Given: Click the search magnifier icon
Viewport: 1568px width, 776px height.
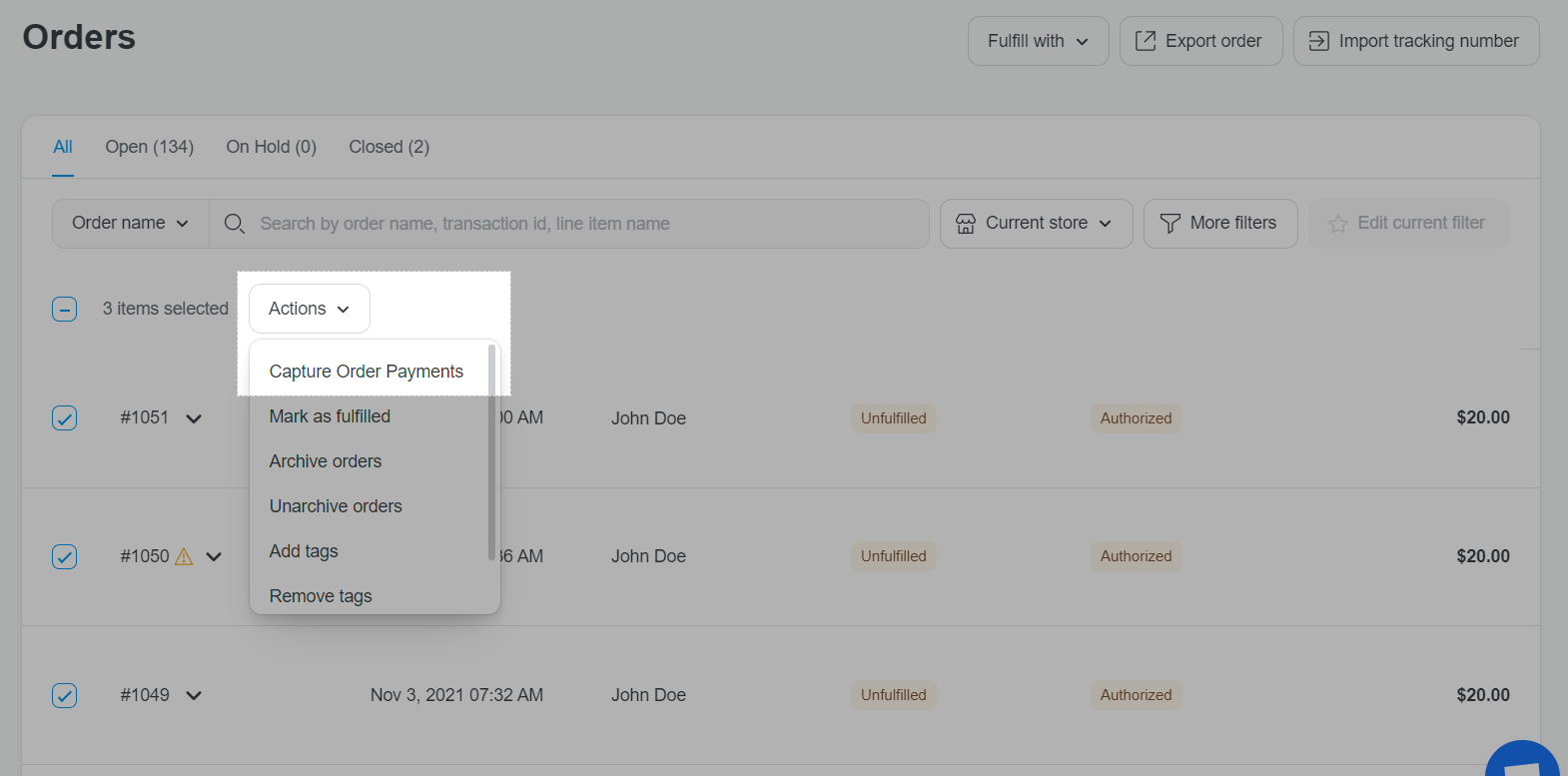Looking at the screenshot, I should pos(234,224).
